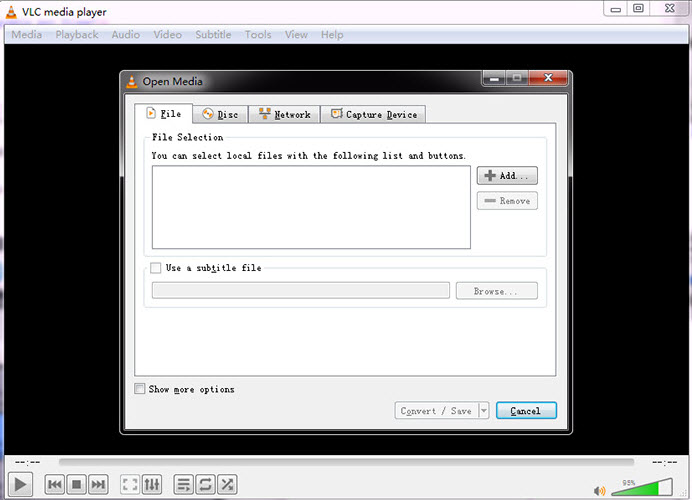Show the playlist icon

point(183,485)
